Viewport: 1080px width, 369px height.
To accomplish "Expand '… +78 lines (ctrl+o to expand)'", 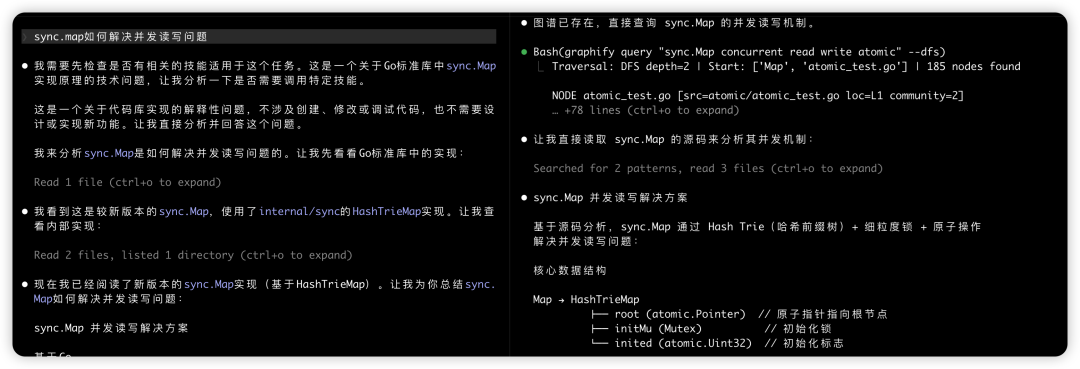I will click(646, 110).
